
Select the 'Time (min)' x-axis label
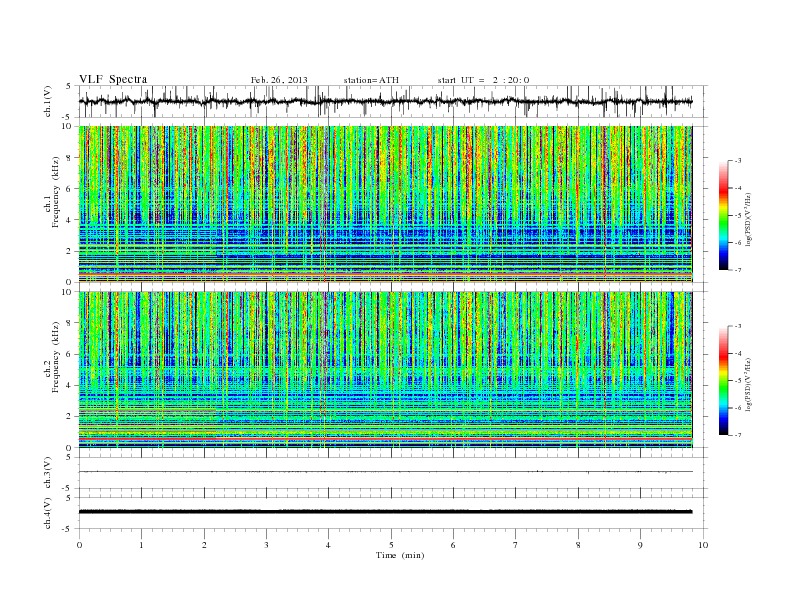pos(400,555)
